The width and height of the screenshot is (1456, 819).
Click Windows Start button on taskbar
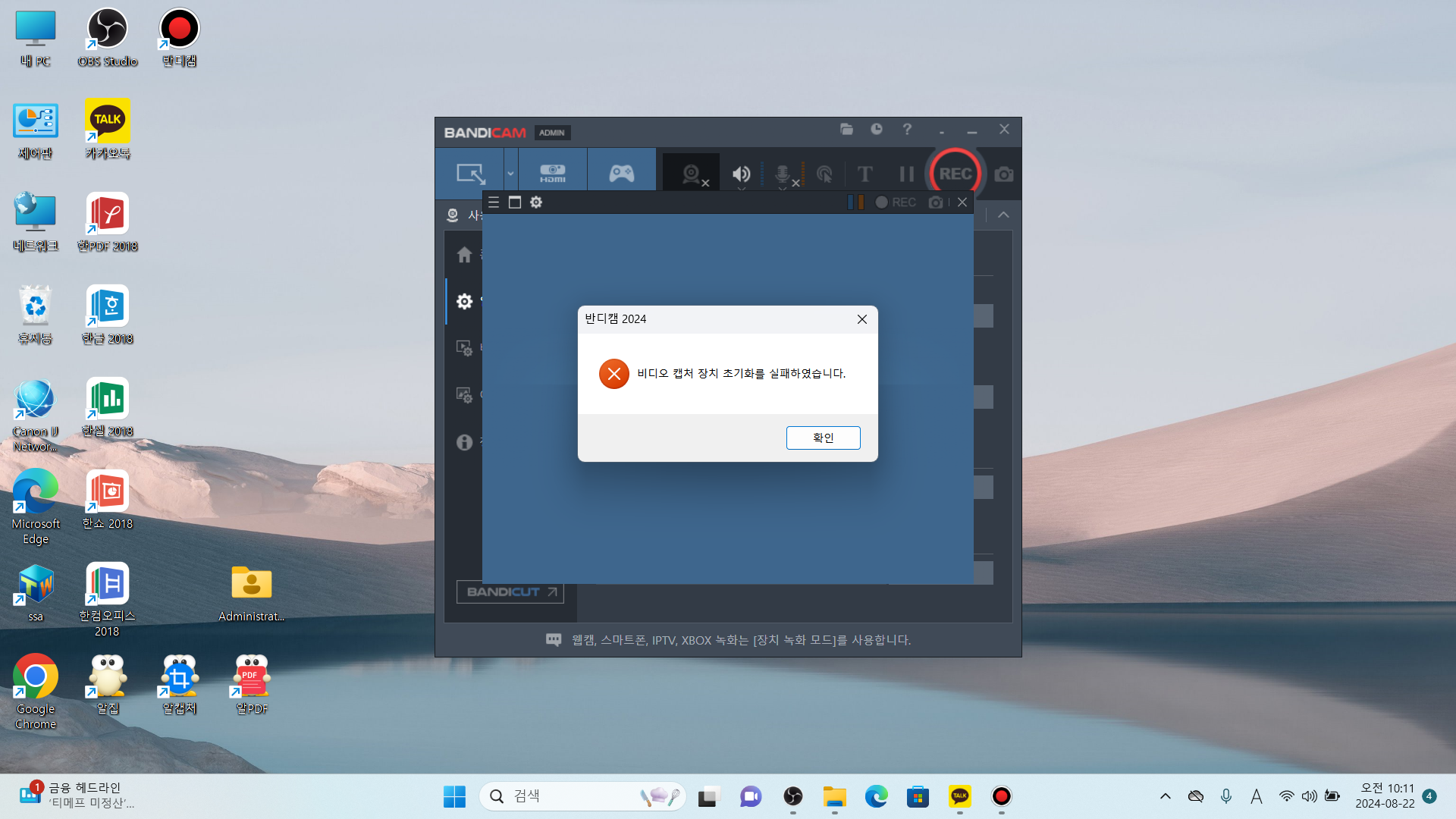(454, 796)
